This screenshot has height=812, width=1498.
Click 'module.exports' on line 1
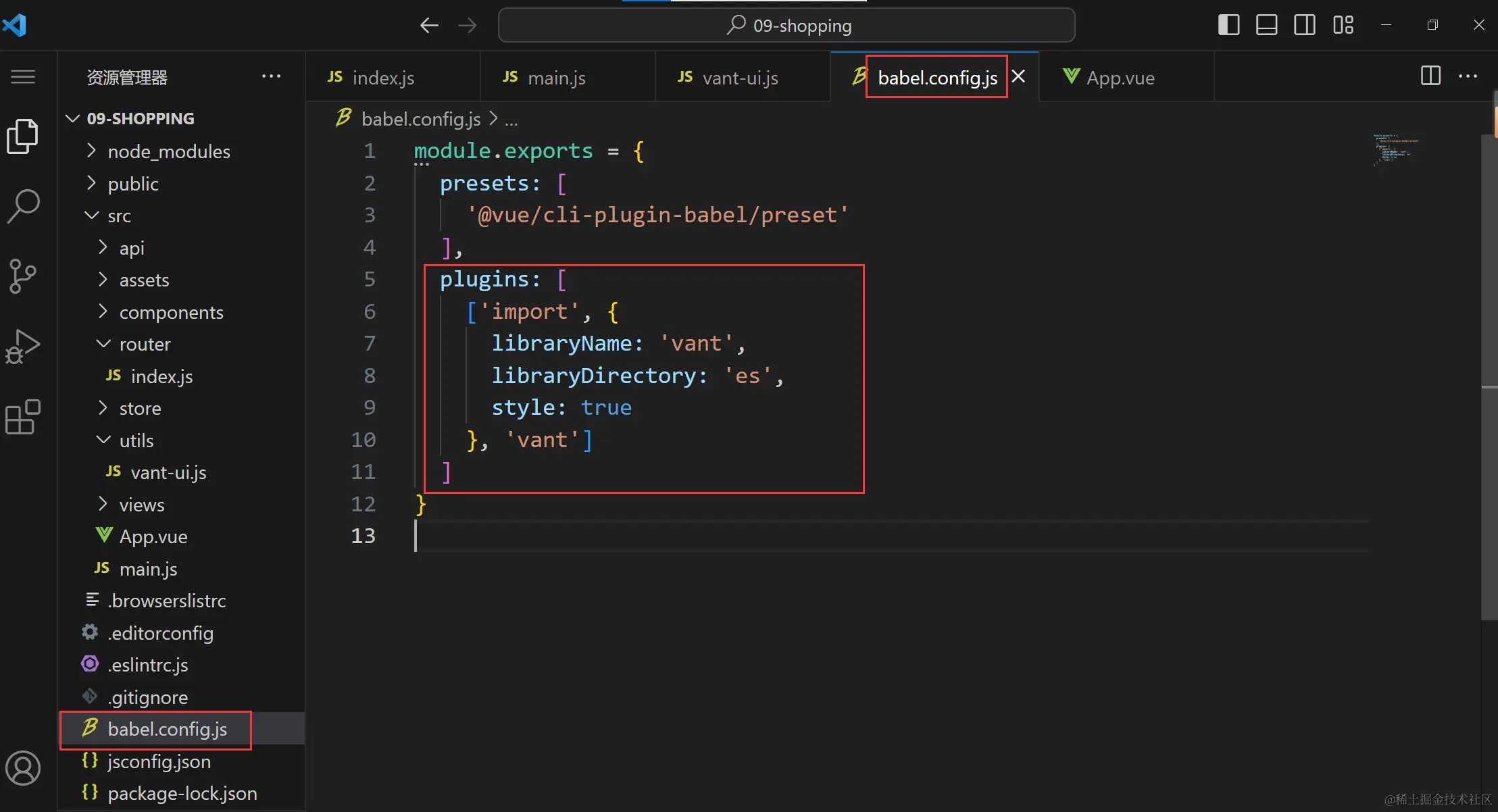503,151
